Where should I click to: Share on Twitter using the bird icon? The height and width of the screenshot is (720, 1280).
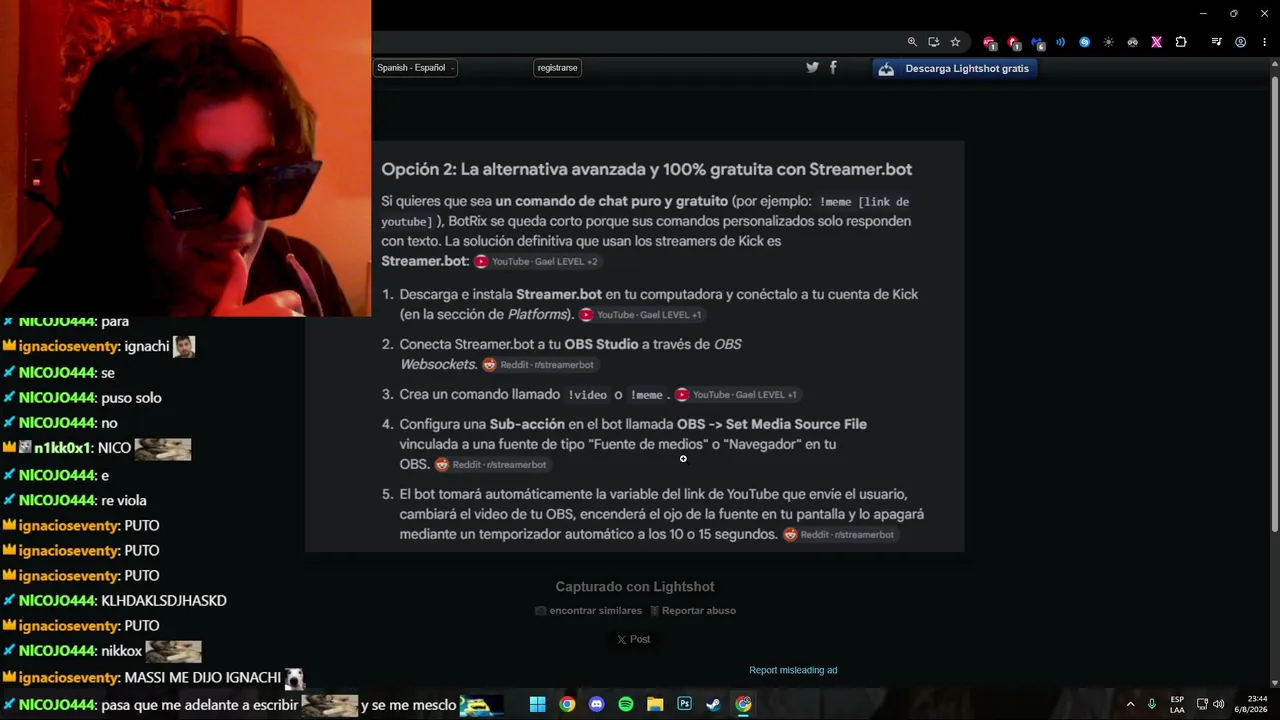tap(812, 67)
